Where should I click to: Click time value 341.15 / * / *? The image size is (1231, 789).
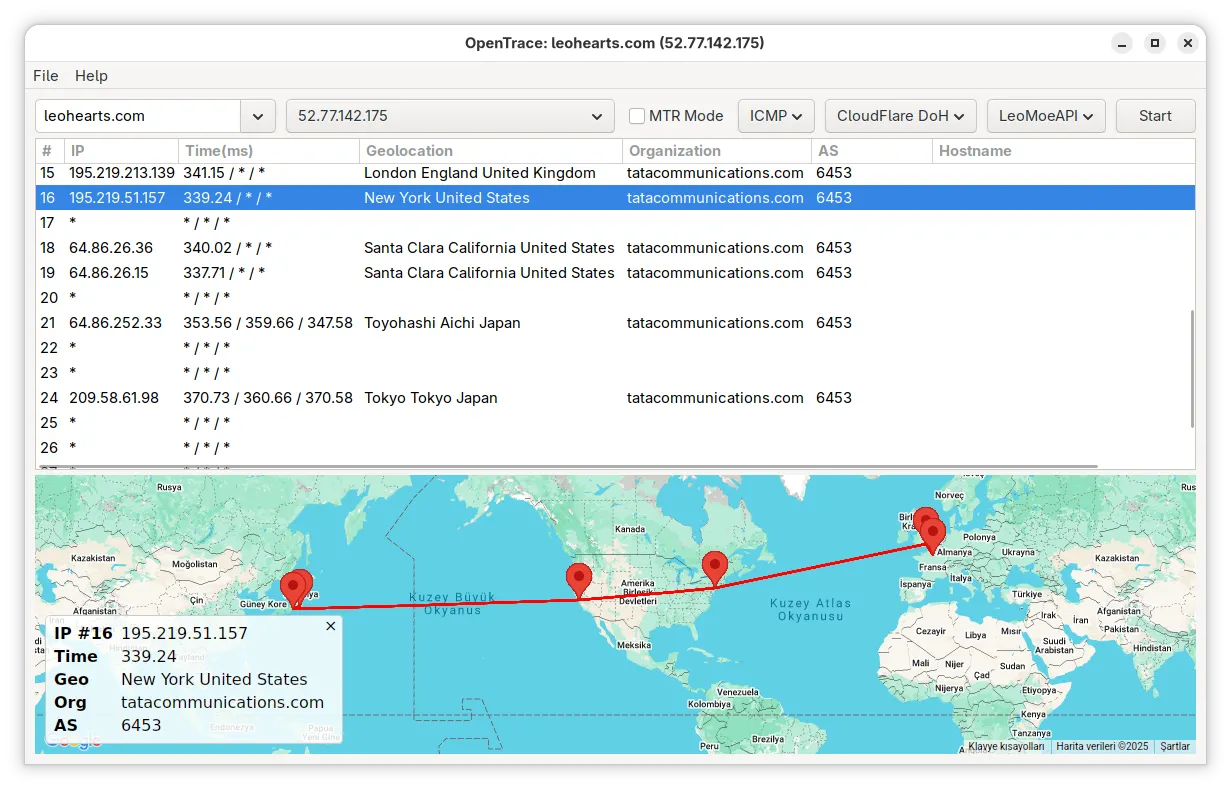click(224, 173)
